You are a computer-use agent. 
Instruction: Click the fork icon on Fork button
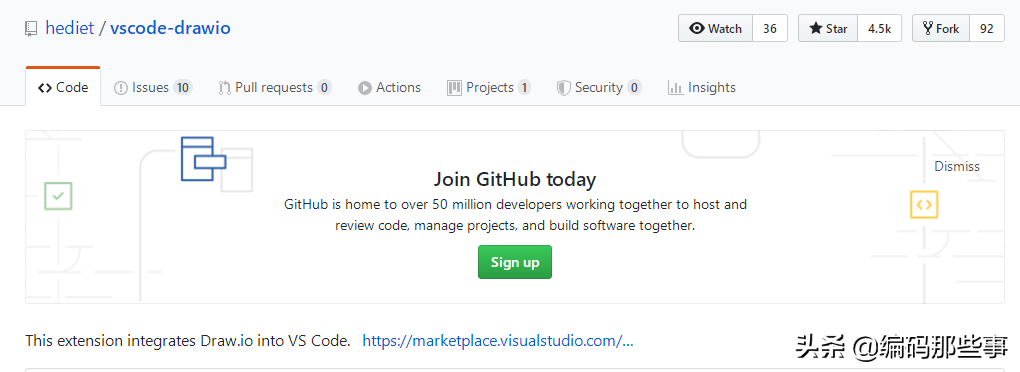[928, 29]
